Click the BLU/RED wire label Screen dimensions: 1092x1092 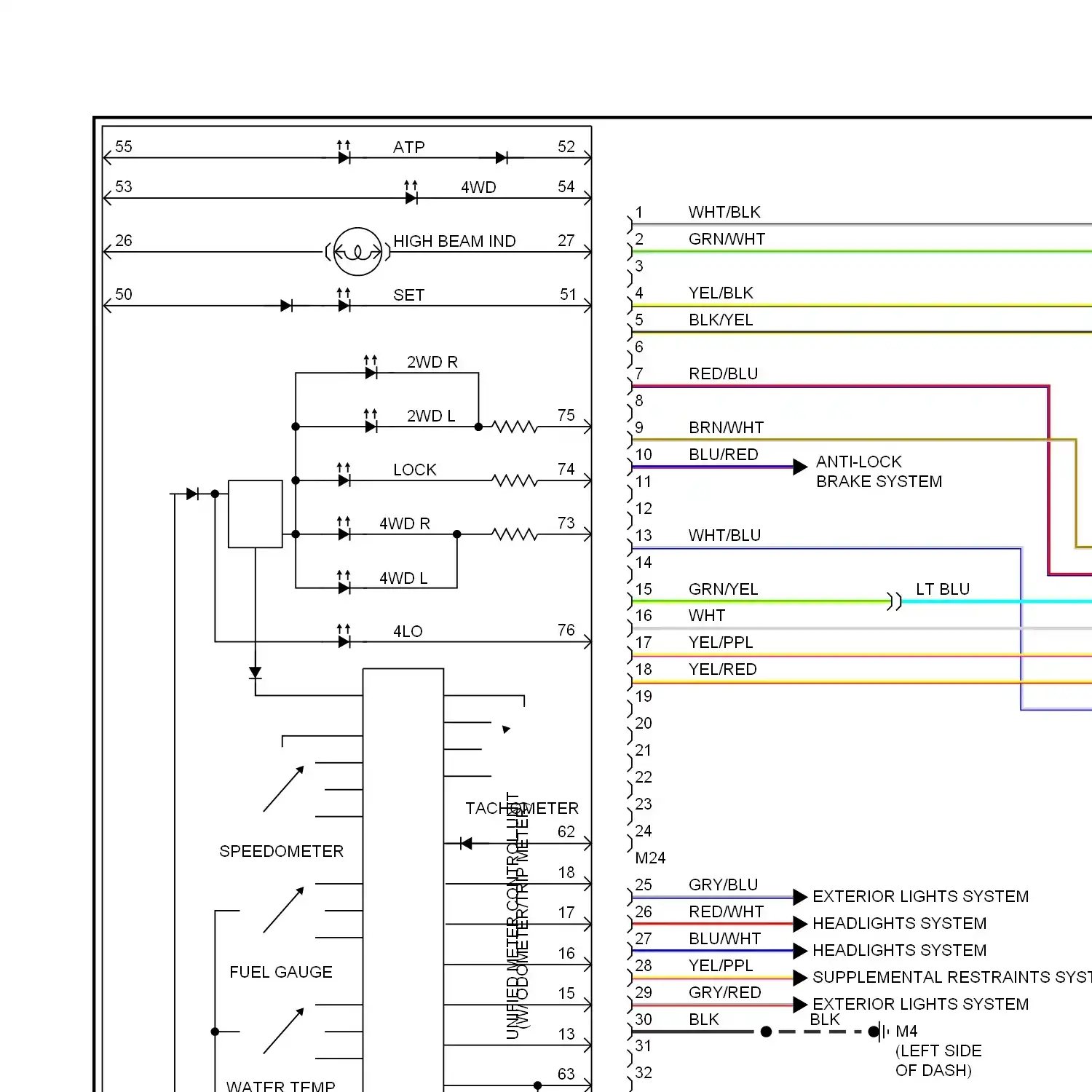click(723, 454)
